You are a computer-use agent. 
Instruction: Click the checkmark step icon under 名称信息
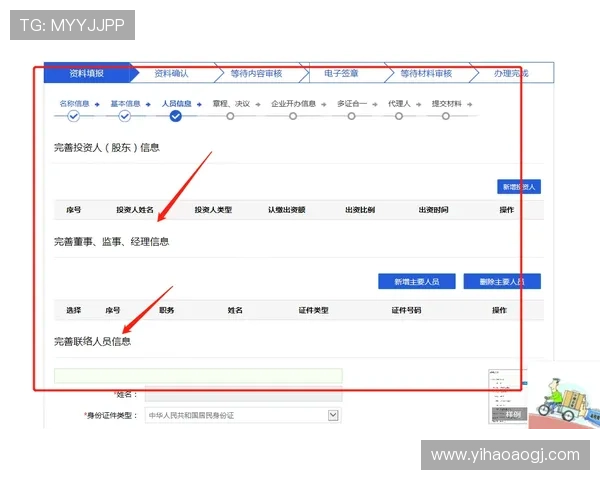[73, 116]
